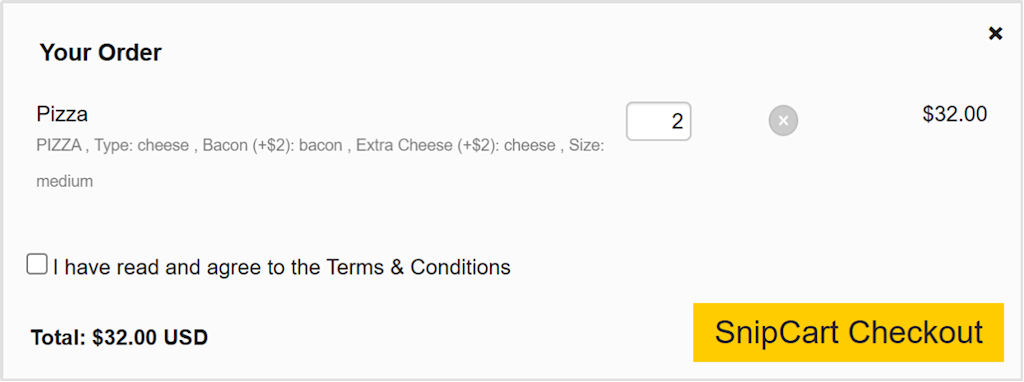This screenshot has width=1024, height=382.
Task: Click the 'Type: cheese' option text
Action: (141, 146)
